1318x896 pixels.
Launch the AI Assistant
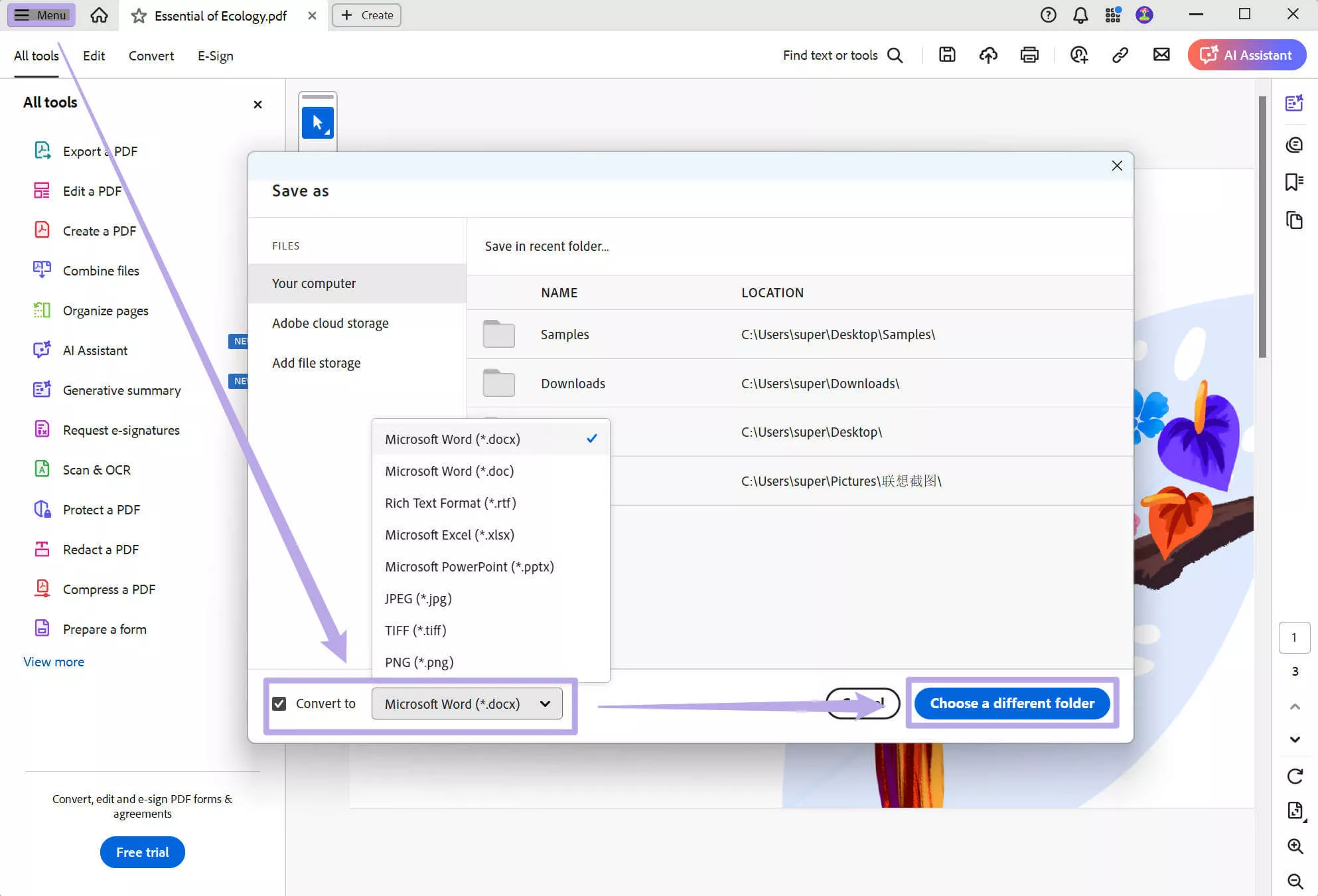(1246, 55)
